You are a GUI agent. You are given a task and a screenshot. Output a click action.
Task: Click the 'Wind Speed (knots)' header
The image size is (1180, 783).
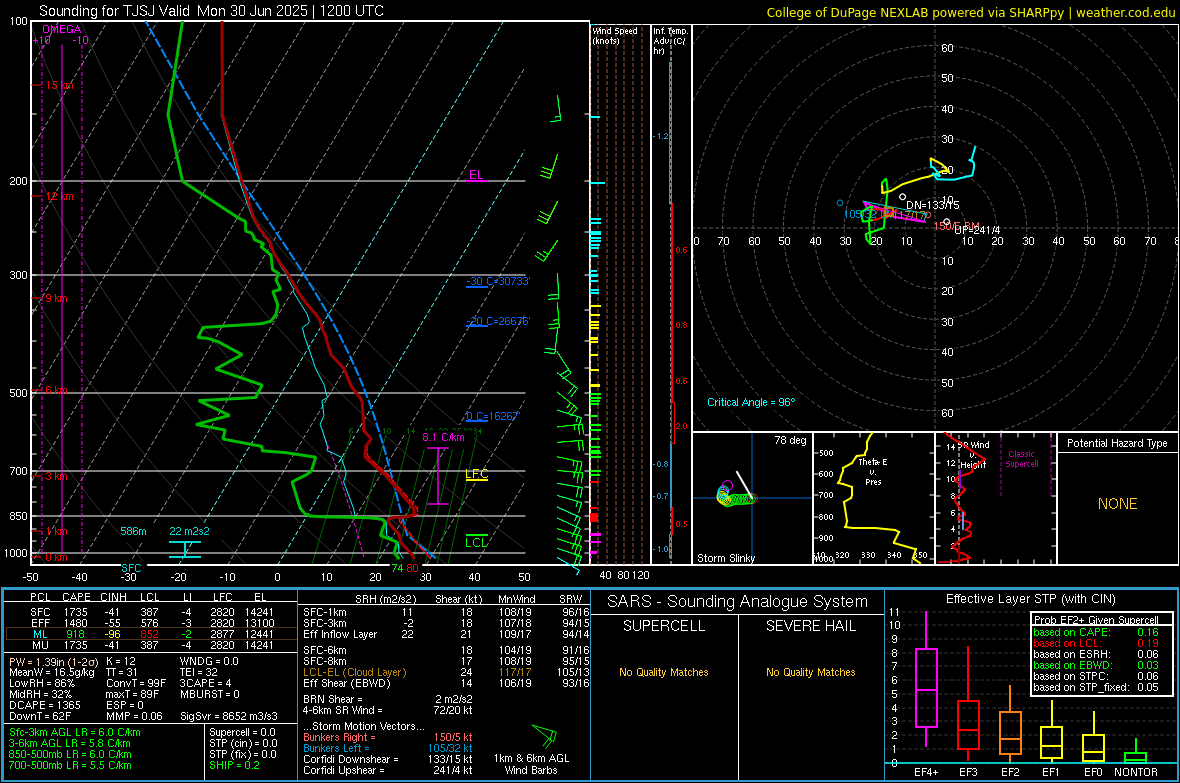615,35
